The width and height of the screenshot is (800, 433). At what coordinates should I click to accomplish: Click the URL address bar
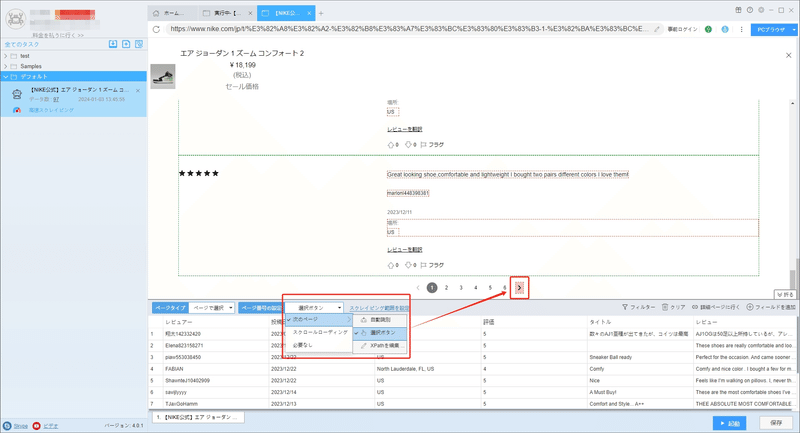point(408,29)
